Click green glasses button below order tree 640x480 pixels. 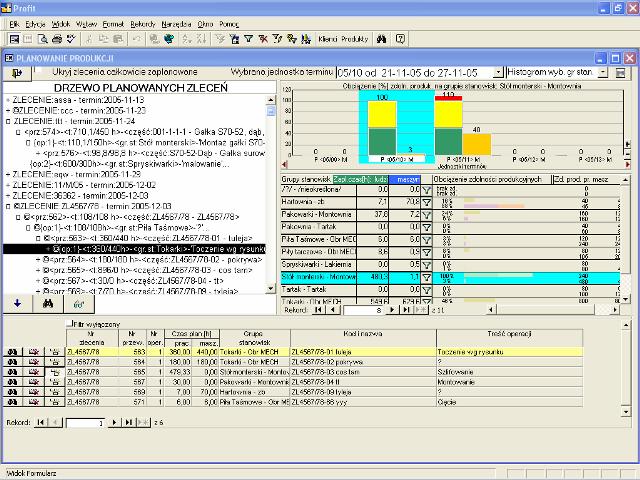(x=79, y=303)
